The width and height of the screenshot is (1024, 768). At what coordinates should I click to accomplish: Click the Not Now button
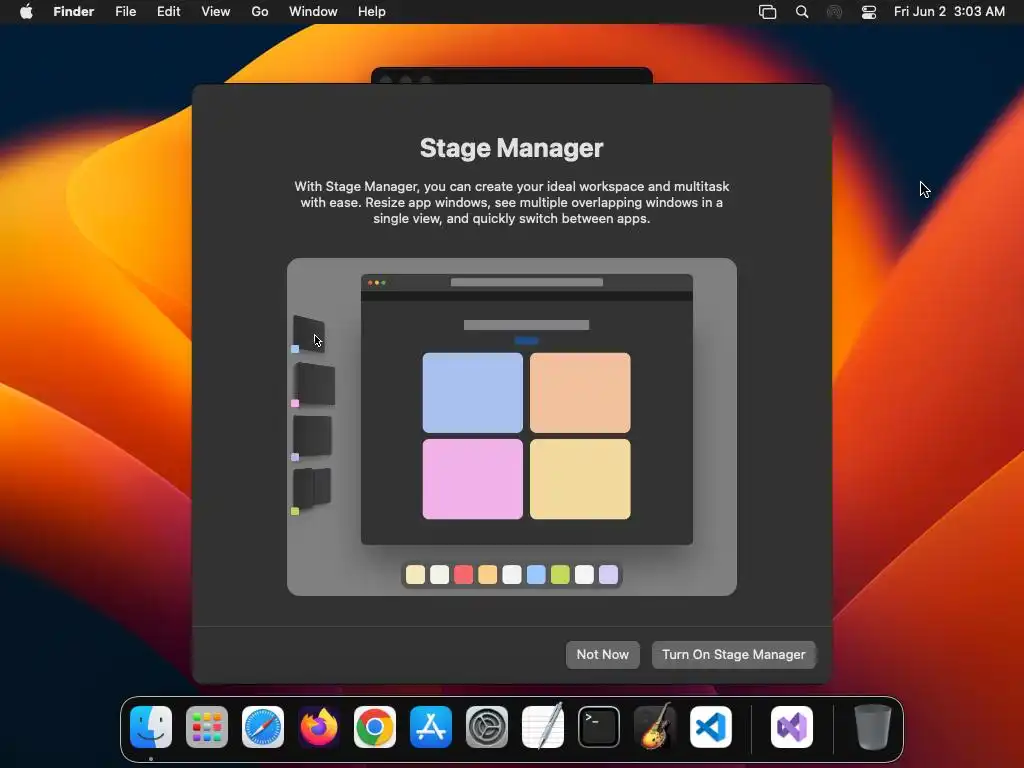(x=603, y=654)
